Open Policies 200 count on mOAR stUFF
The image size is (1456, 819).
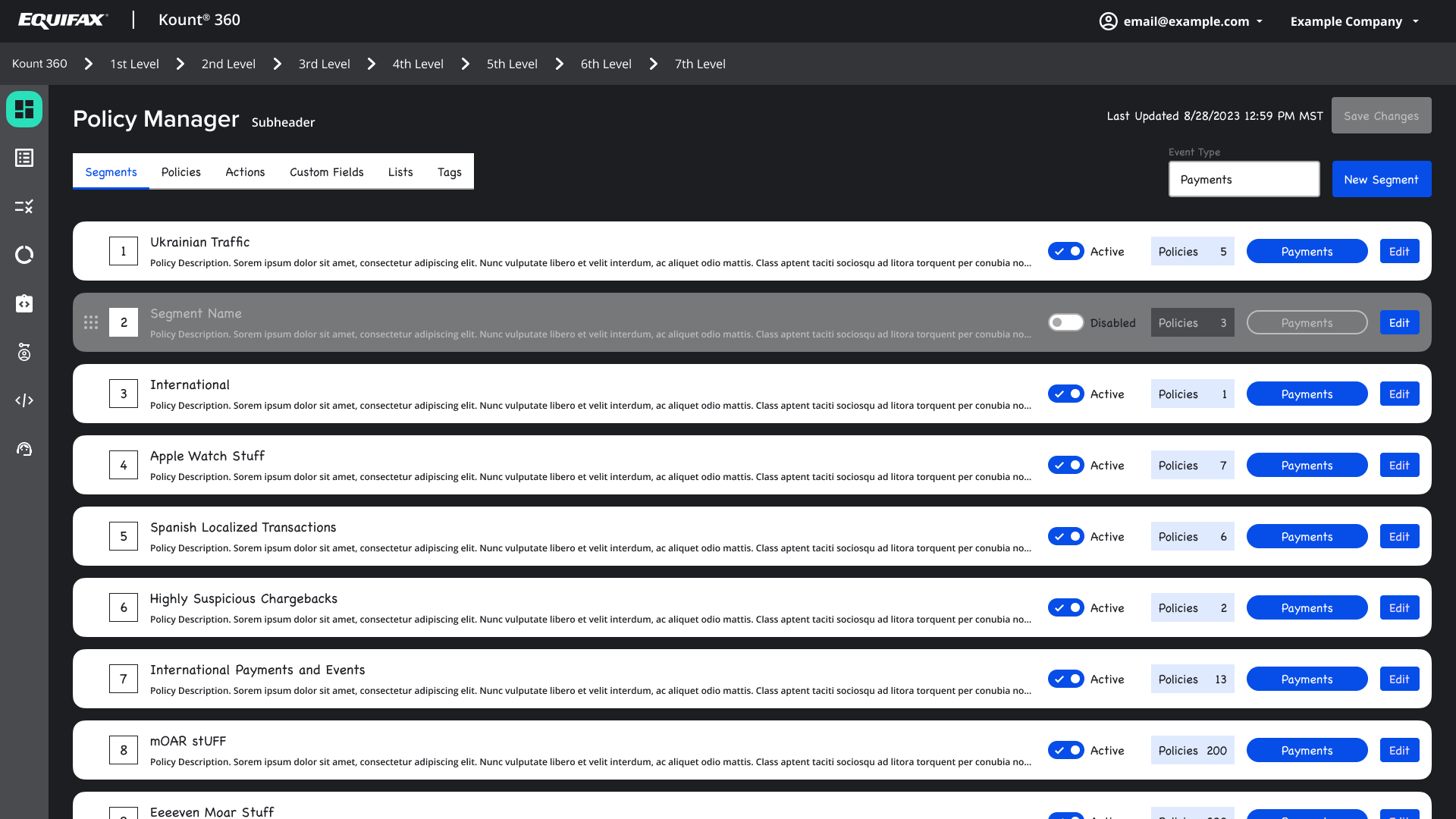[x=1192, y=750]
